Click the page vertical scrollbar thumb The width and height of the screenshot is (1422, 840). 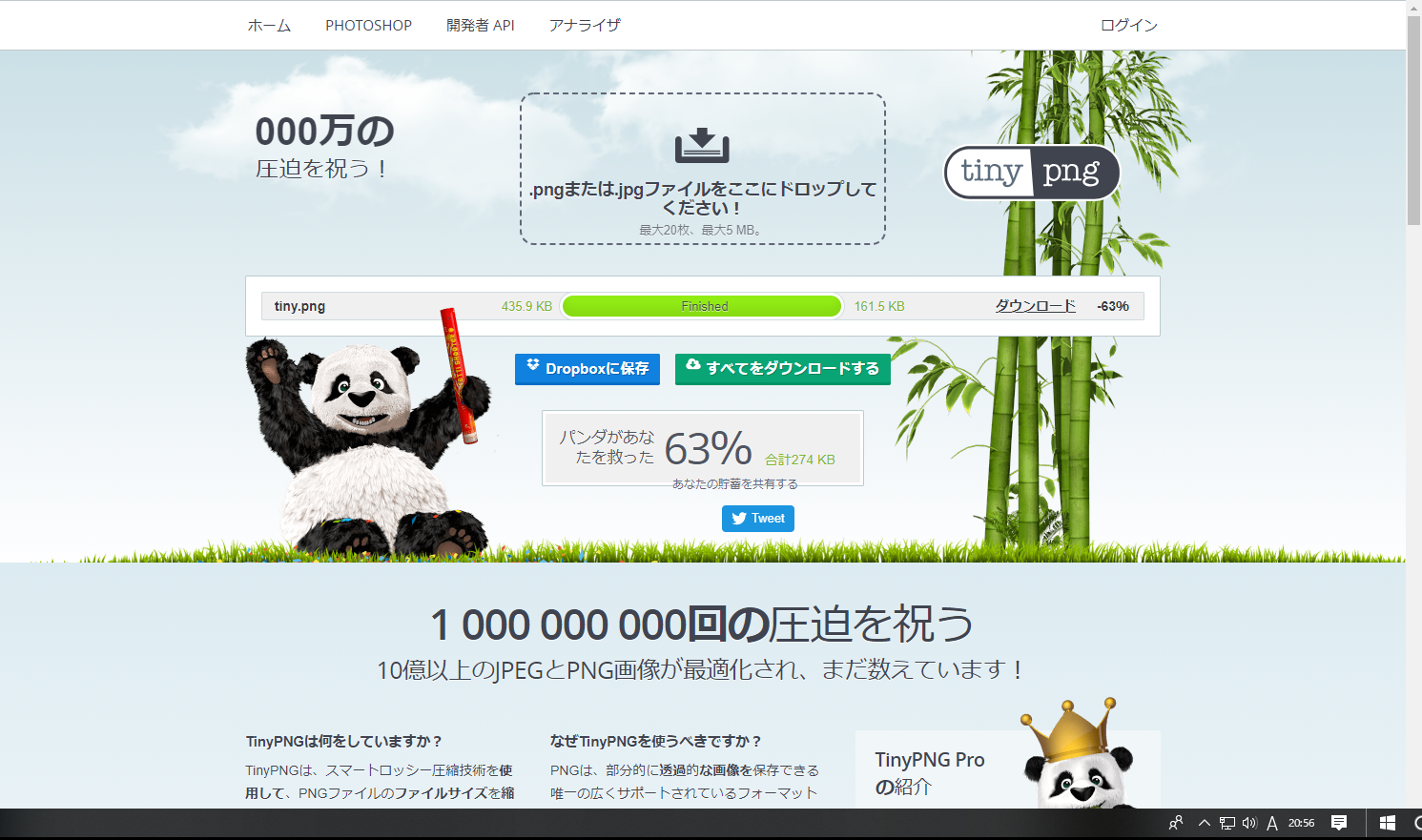point(1413,119)
